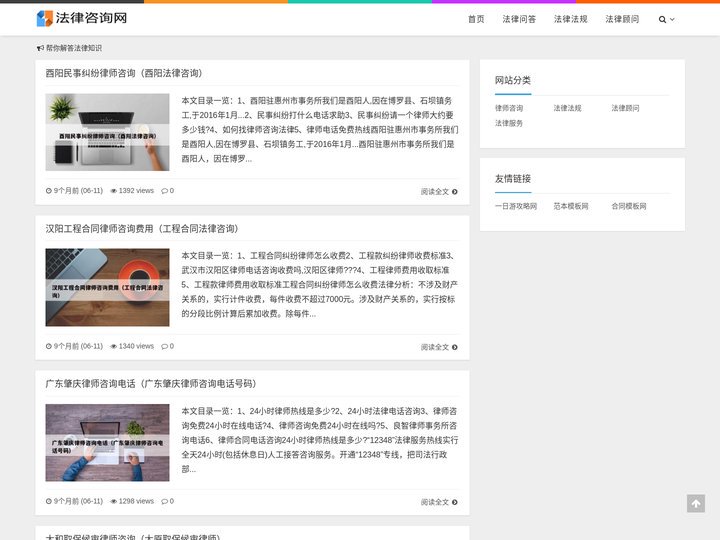Screen dimensions: 720x540
Task: Click the comment bubble in 汉阳 article footer
Action: (164, 346)
